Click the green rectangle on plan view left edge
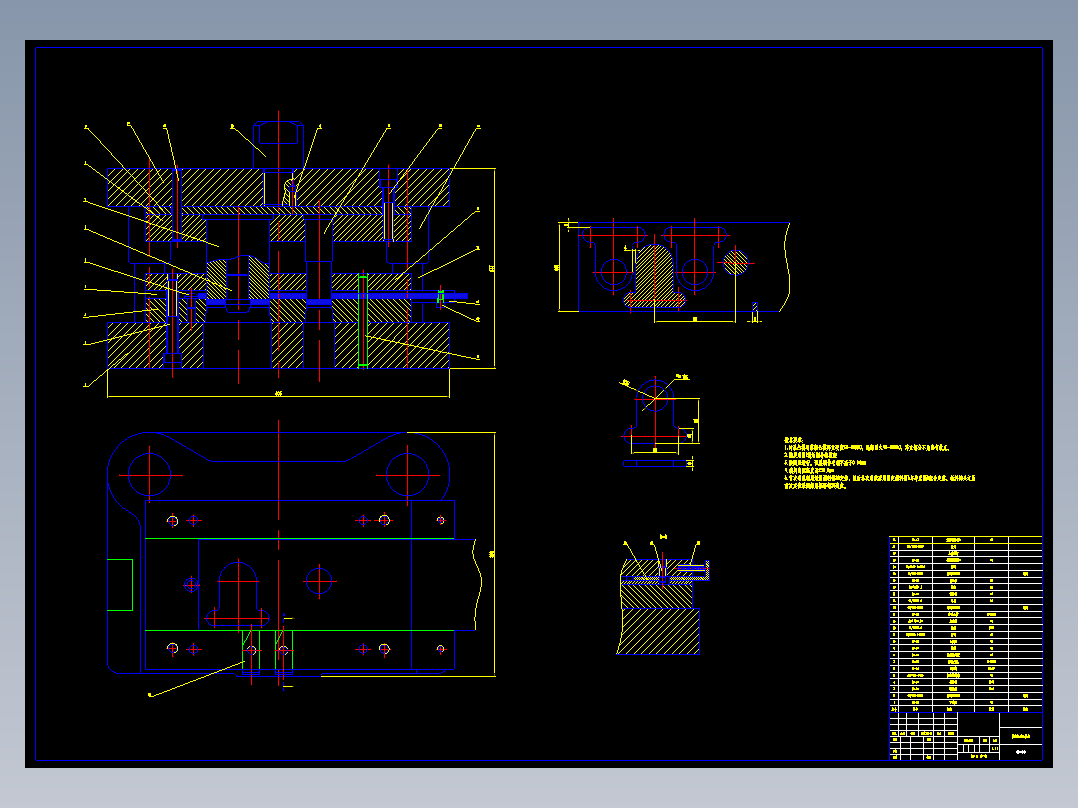Image resolution: width=1078 pixels, height=808 pixels. click(x=120, y=585)
